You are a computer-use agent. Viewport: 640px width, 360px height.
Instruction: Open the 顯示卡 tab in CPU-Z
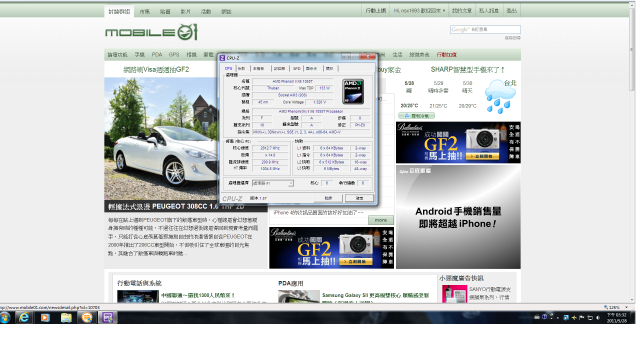coord(312,68)
